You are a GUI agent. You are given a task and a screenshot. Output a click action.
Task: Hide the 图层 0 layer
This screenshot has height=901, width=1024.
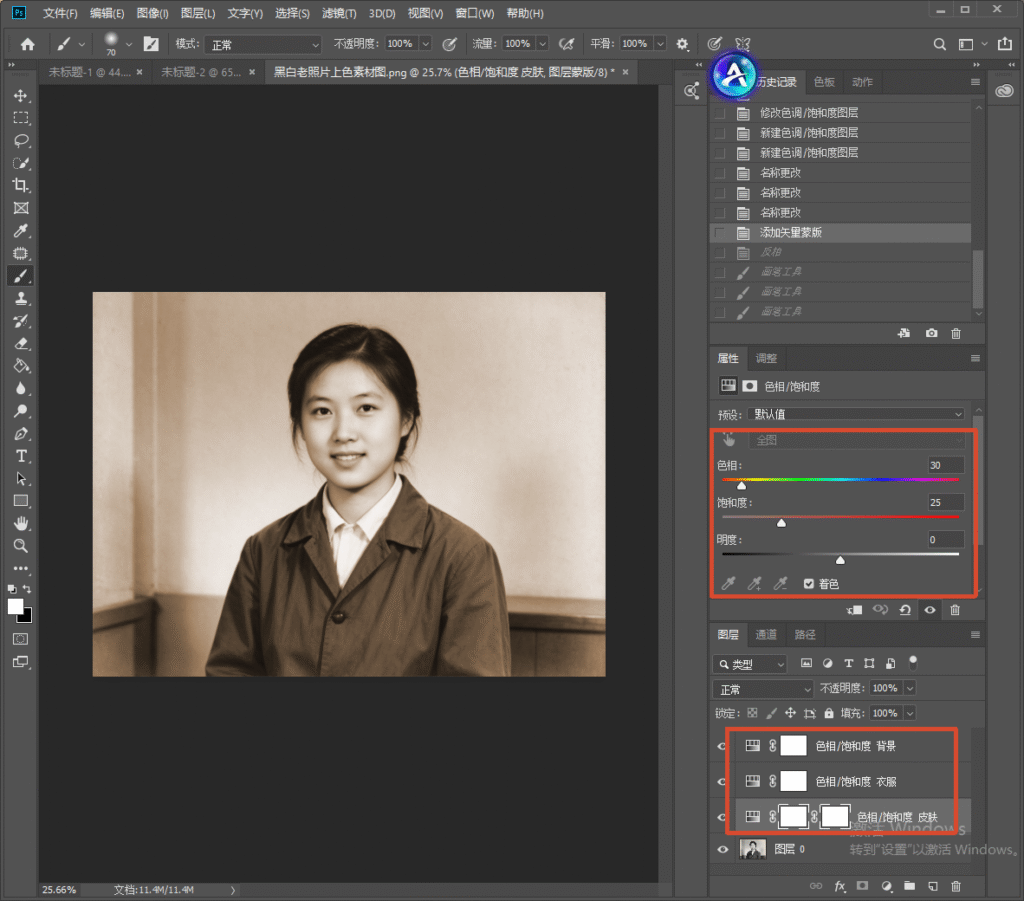pos(723,849)
